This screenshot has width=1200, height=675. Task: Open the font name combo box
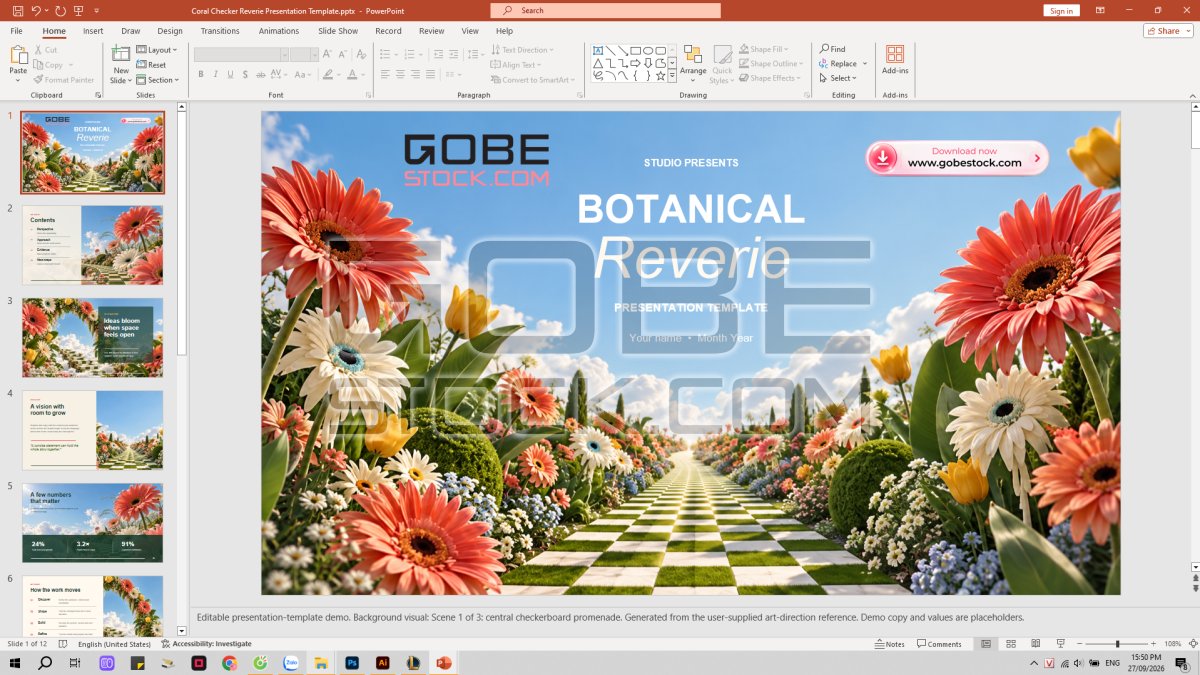tap(242, 55)
